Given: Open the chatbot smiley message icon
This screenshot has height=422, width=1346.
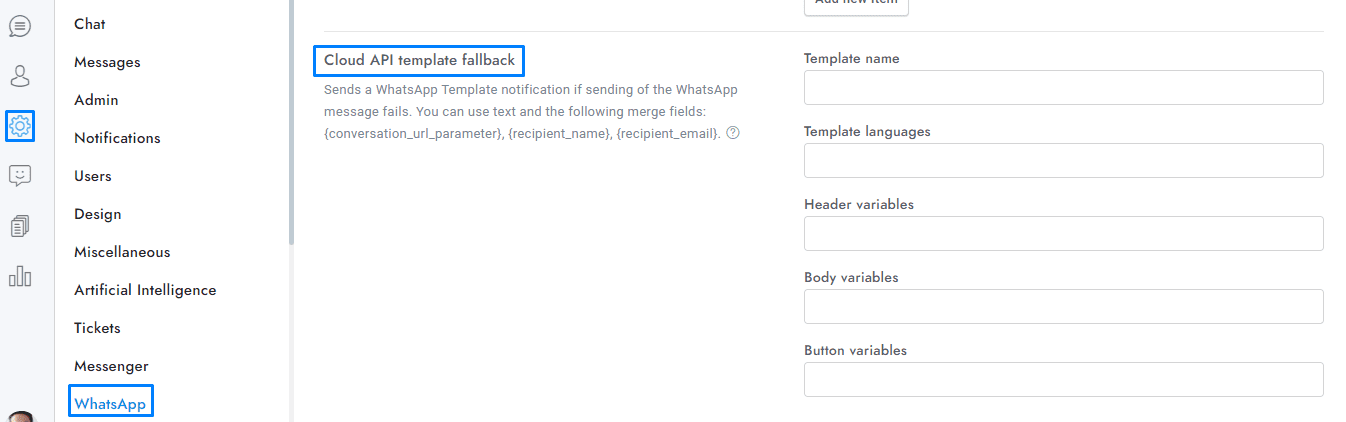Looking at the screenshot, I should coord(19,176).
